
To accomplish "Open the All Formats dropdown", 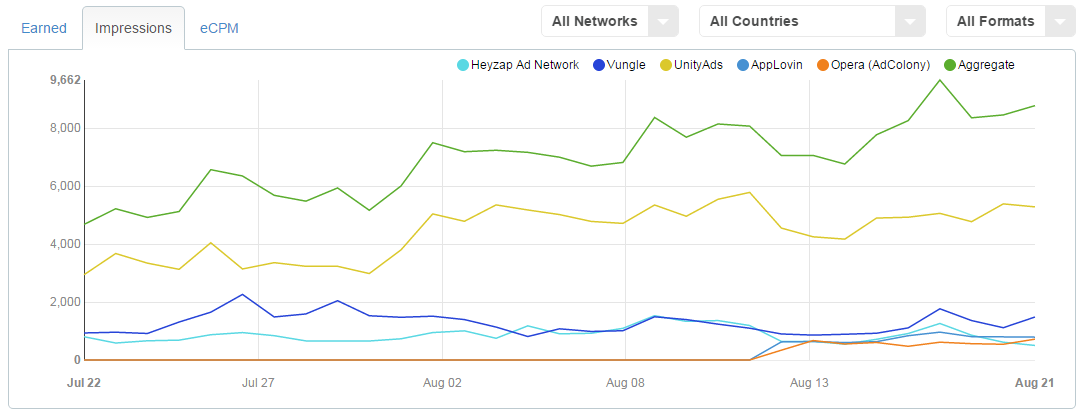I will (x=1010, y=21).
